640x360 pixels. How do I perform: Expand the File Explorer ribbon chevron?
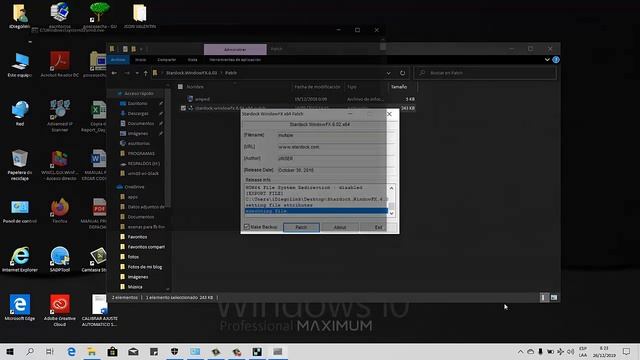click(547, 60)
